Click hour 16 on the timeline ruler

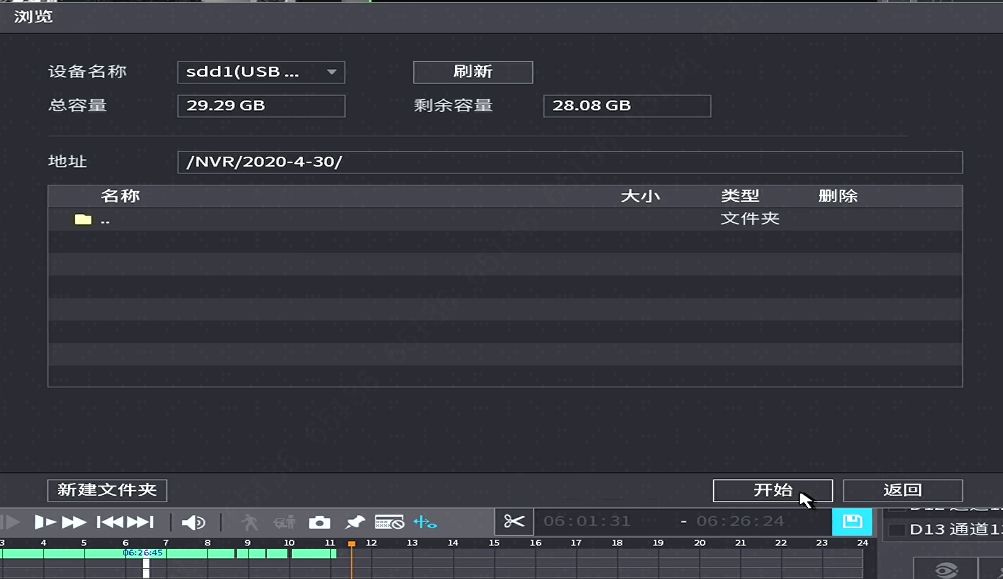click(x=535, y=543)
